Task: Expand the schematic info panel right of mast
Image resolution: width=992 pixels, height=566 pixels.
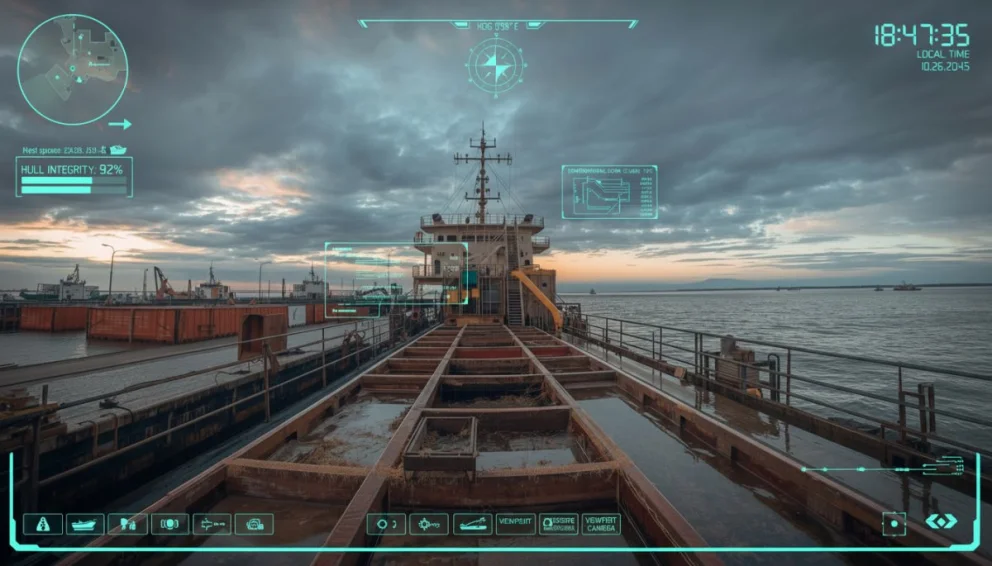Action: 609,192
